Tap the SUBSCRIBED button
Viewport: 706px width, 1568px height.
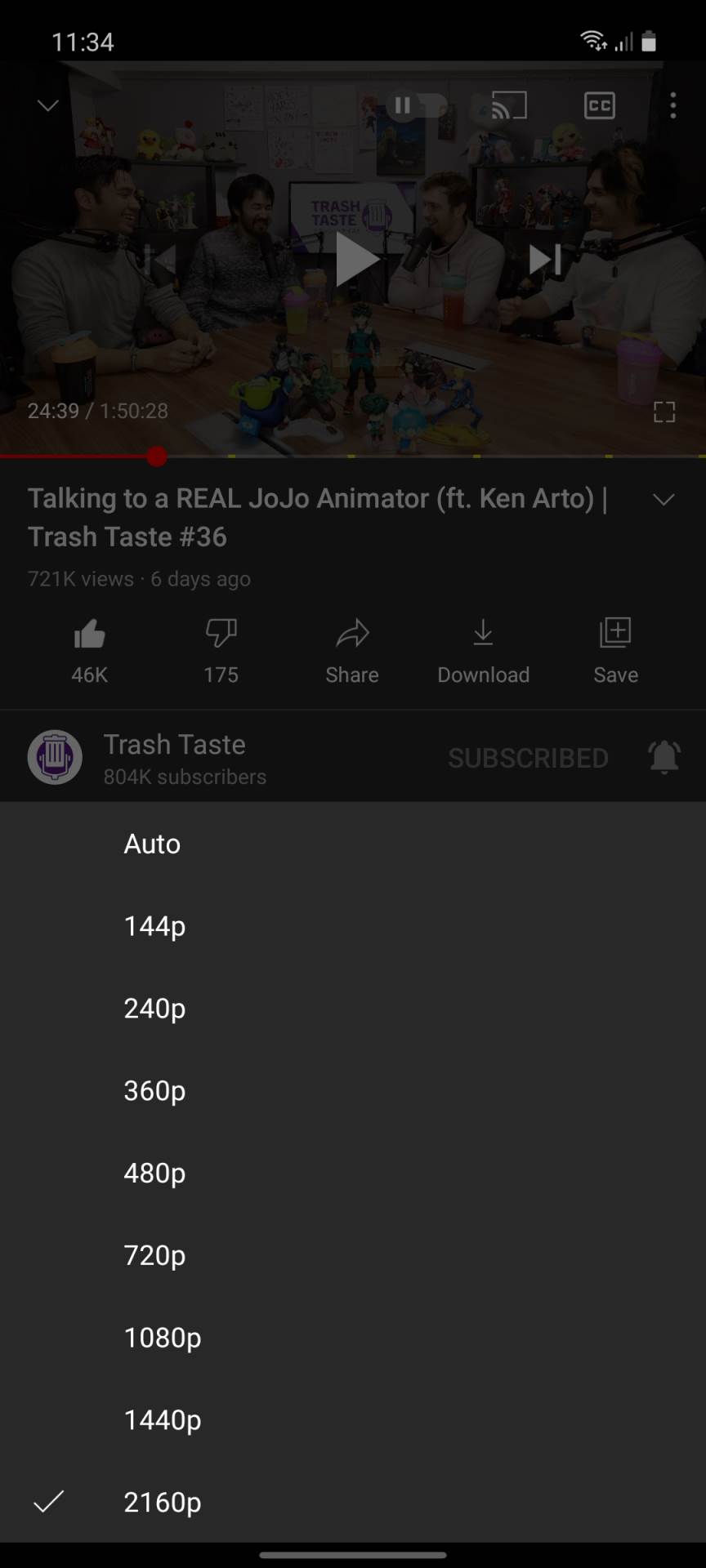click(x=528, y=756)
